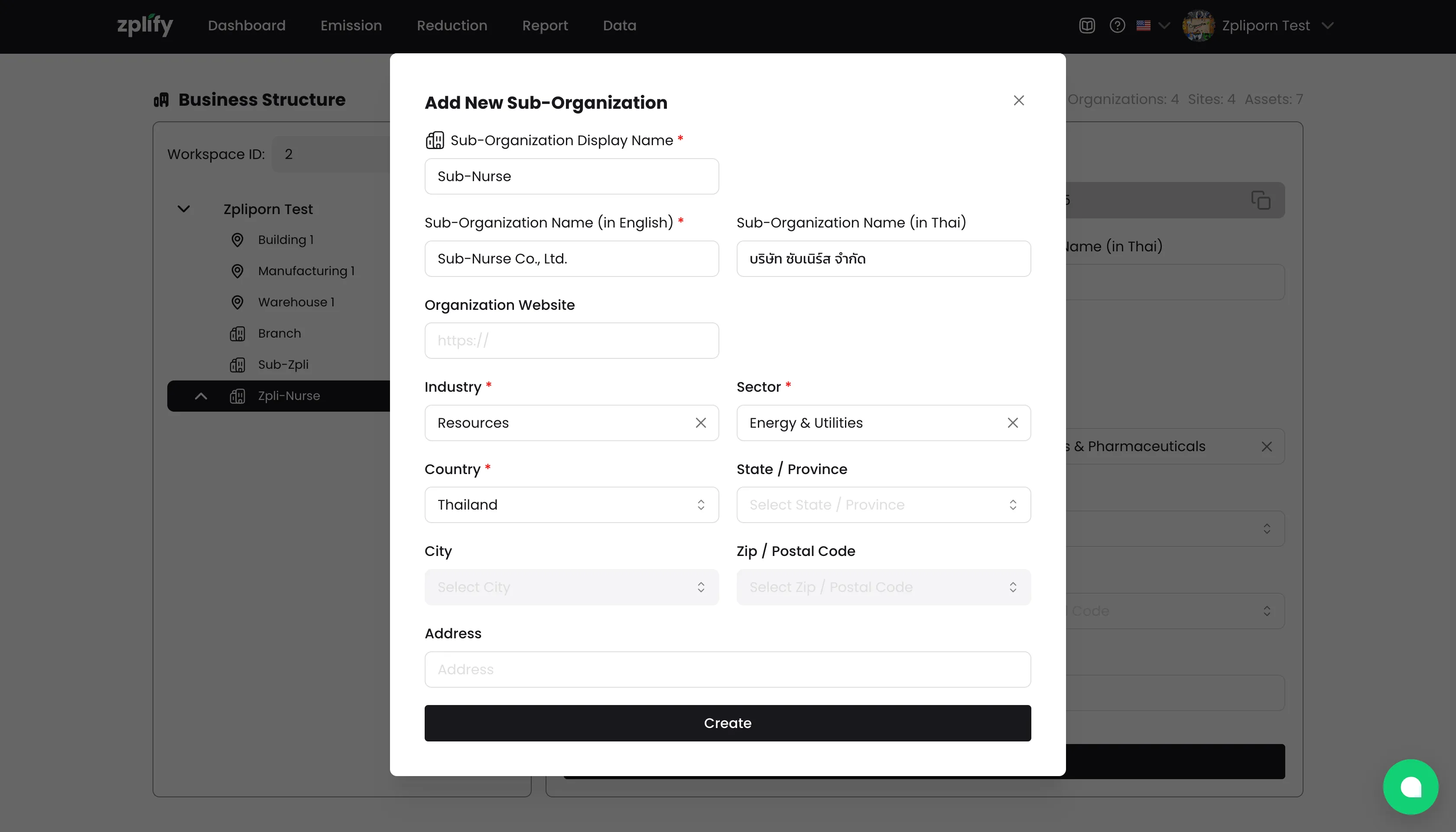
Task: Go to the Reduction menu
Action: pos(452,26)
